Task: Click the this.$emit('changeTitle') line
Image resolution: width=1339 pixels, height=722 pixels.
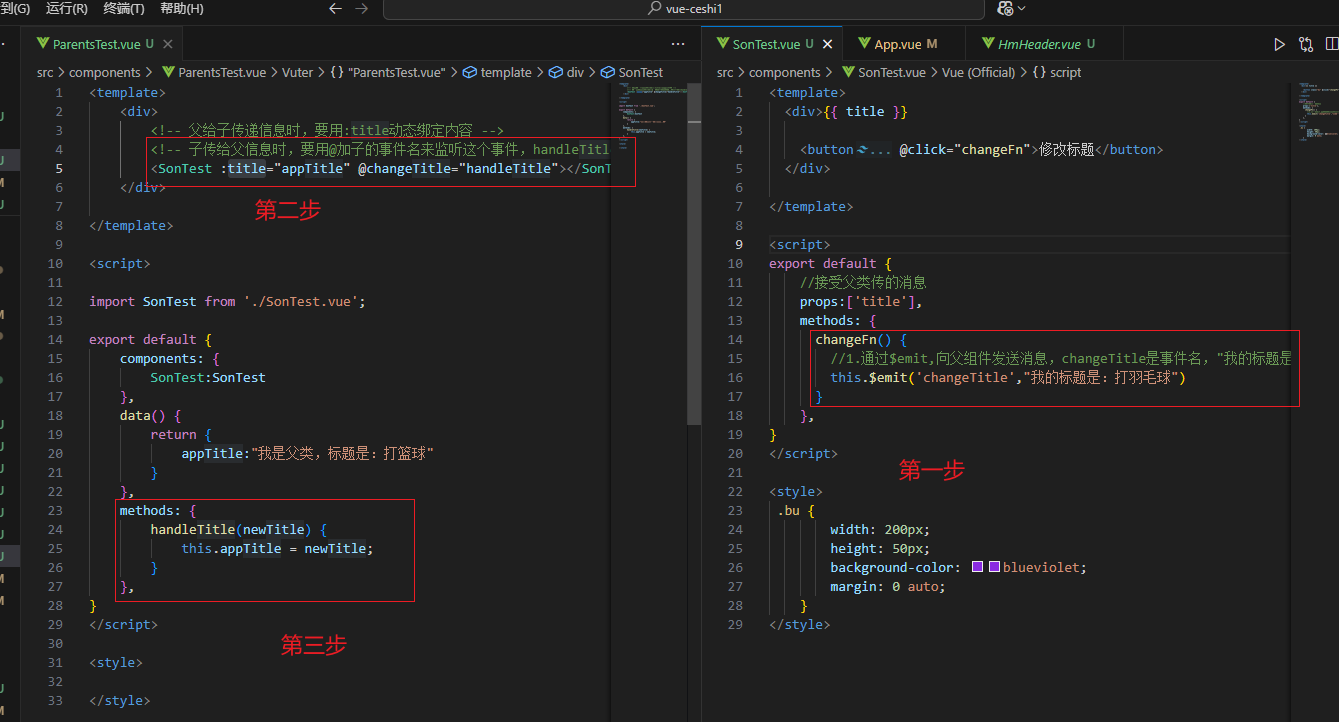Action: pyautogui.click(x=1007, y=377)
